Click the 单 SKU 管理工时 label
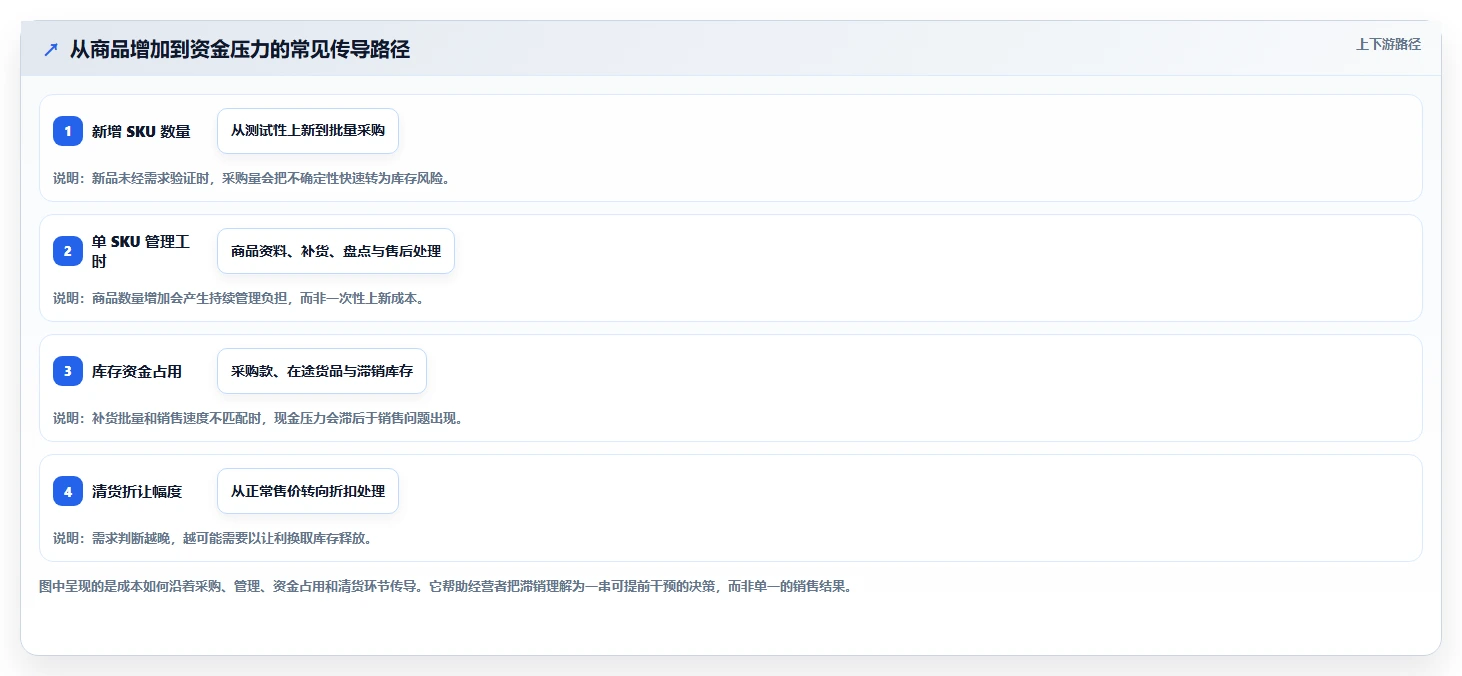Screen dimensions: 1462x676 click(141, 251)
